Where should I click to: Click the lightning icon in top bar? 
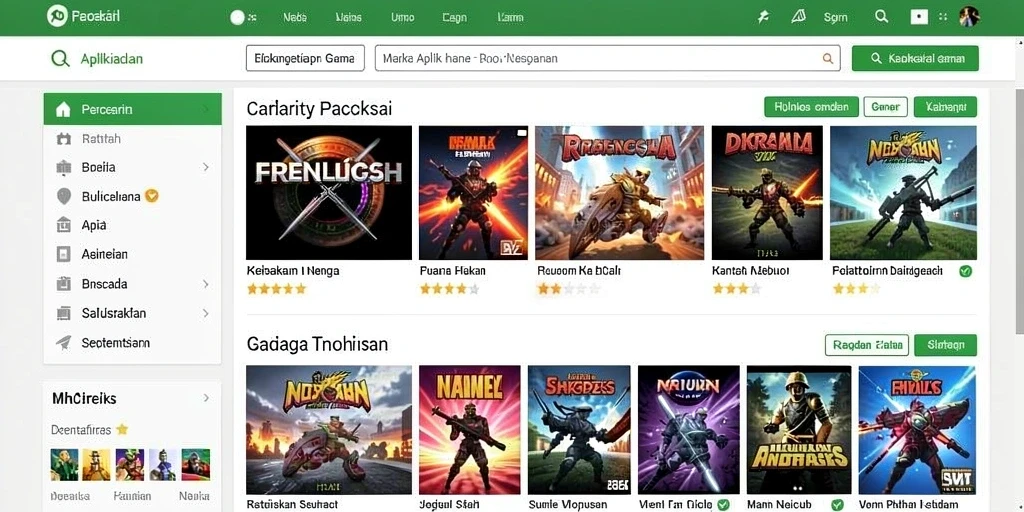[x=763, y=18]
